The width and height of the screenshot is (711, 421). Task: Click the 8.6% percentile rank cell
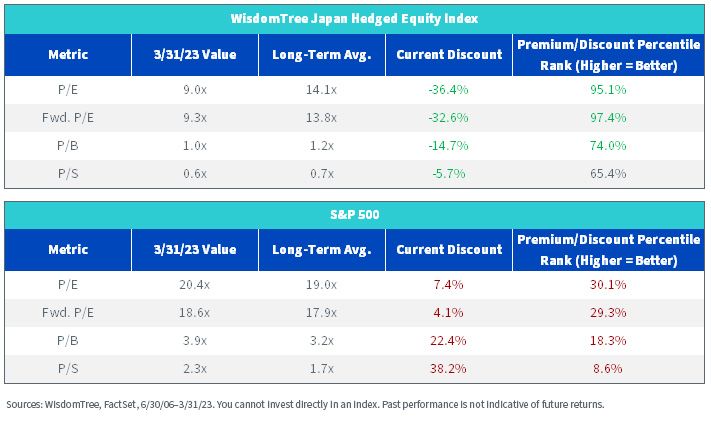(608, 369)
